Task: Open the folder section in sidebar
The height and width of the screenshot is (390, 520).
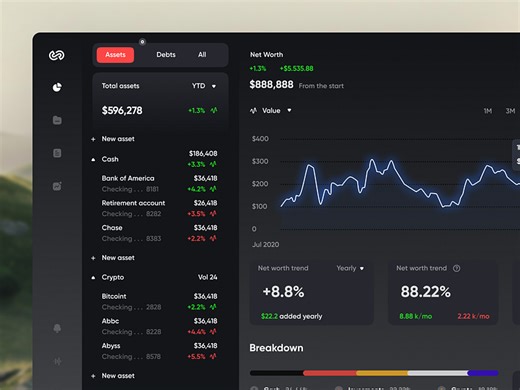Action: [57, 120]
